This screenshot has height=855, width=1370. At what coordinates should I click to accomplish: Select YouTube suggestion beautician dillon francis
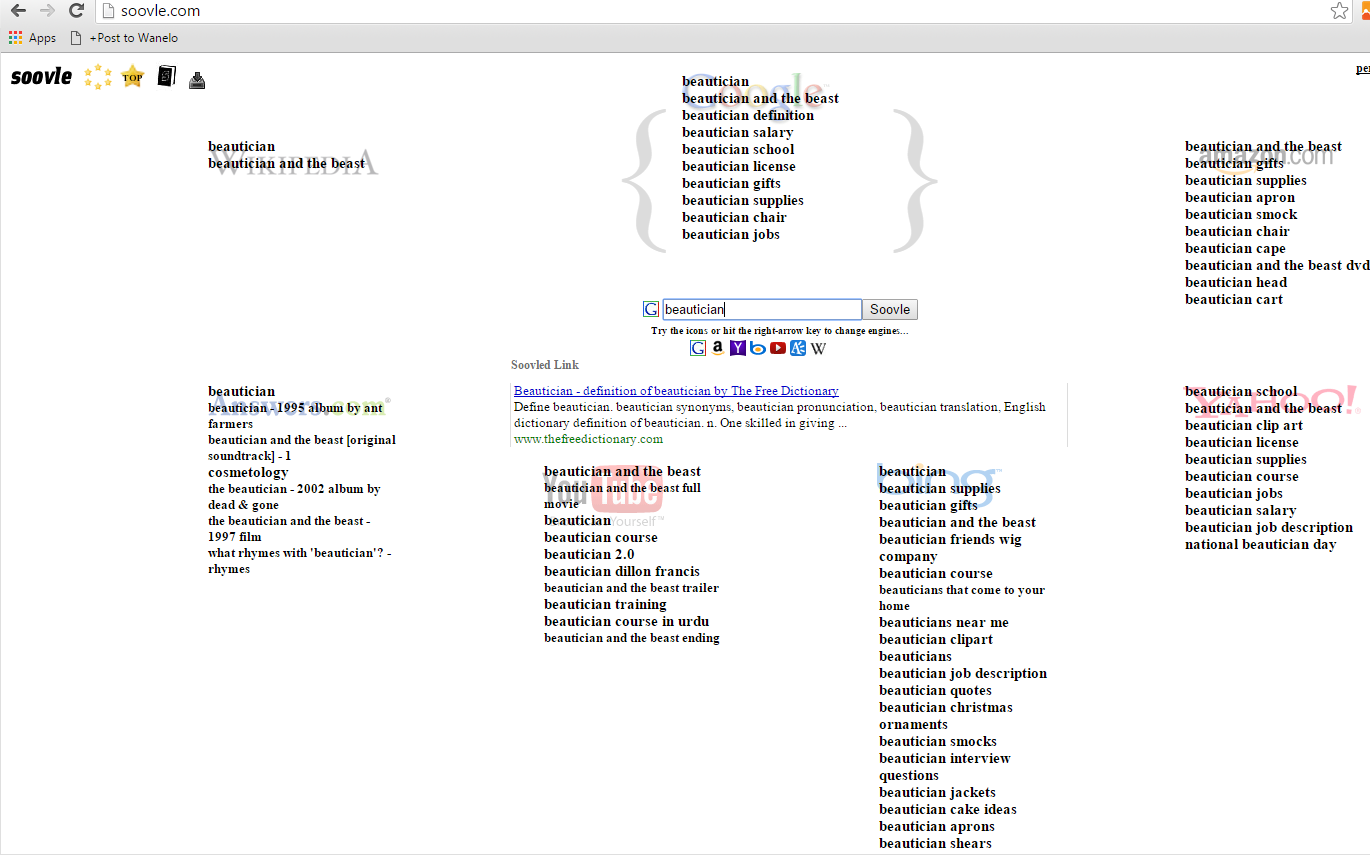point(622,571)
